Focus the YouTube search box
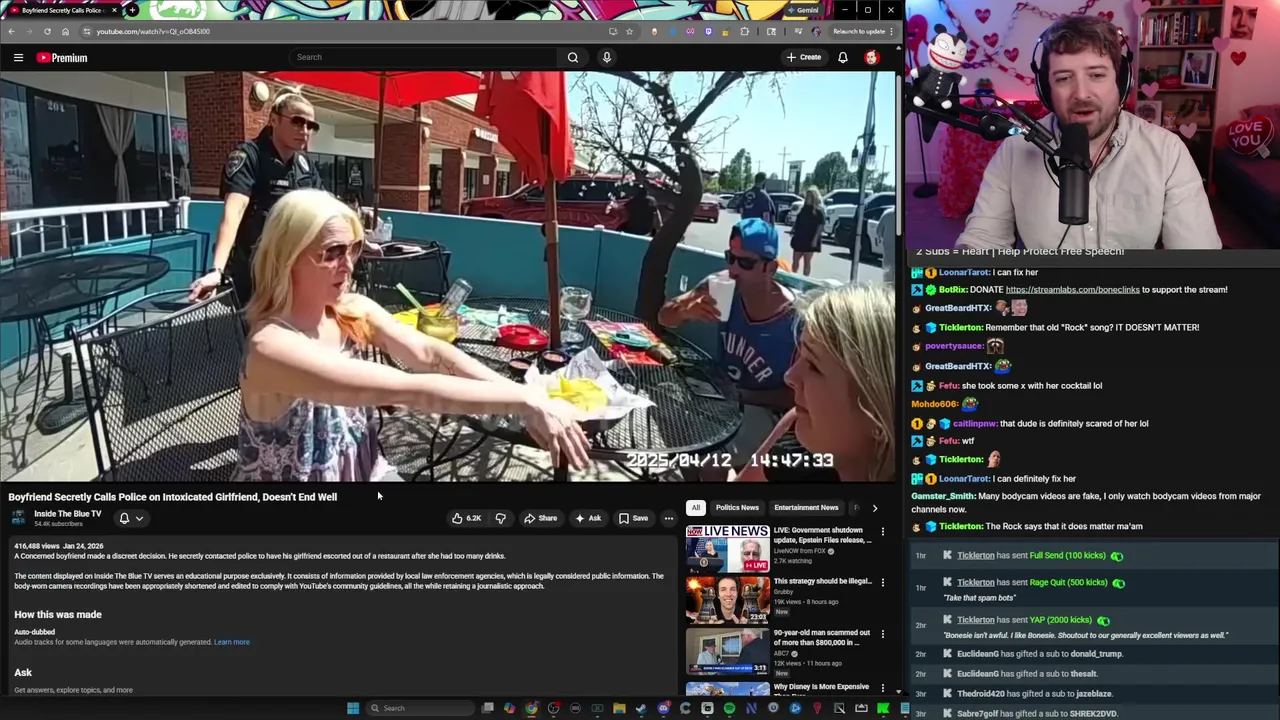Image resolution: width=1280 pixels, height=720 pixels. point(425,57)
